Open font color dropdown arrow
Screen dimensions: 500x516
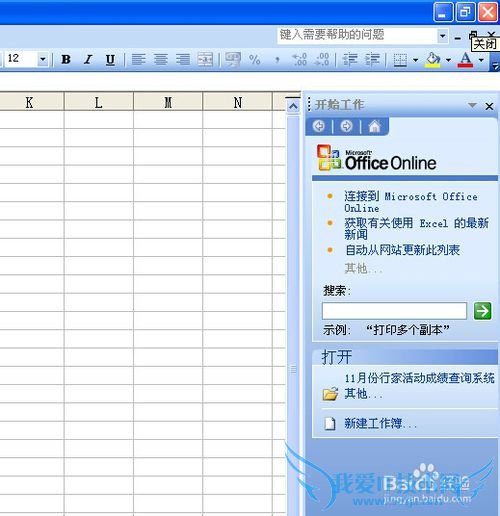(481, 60)
